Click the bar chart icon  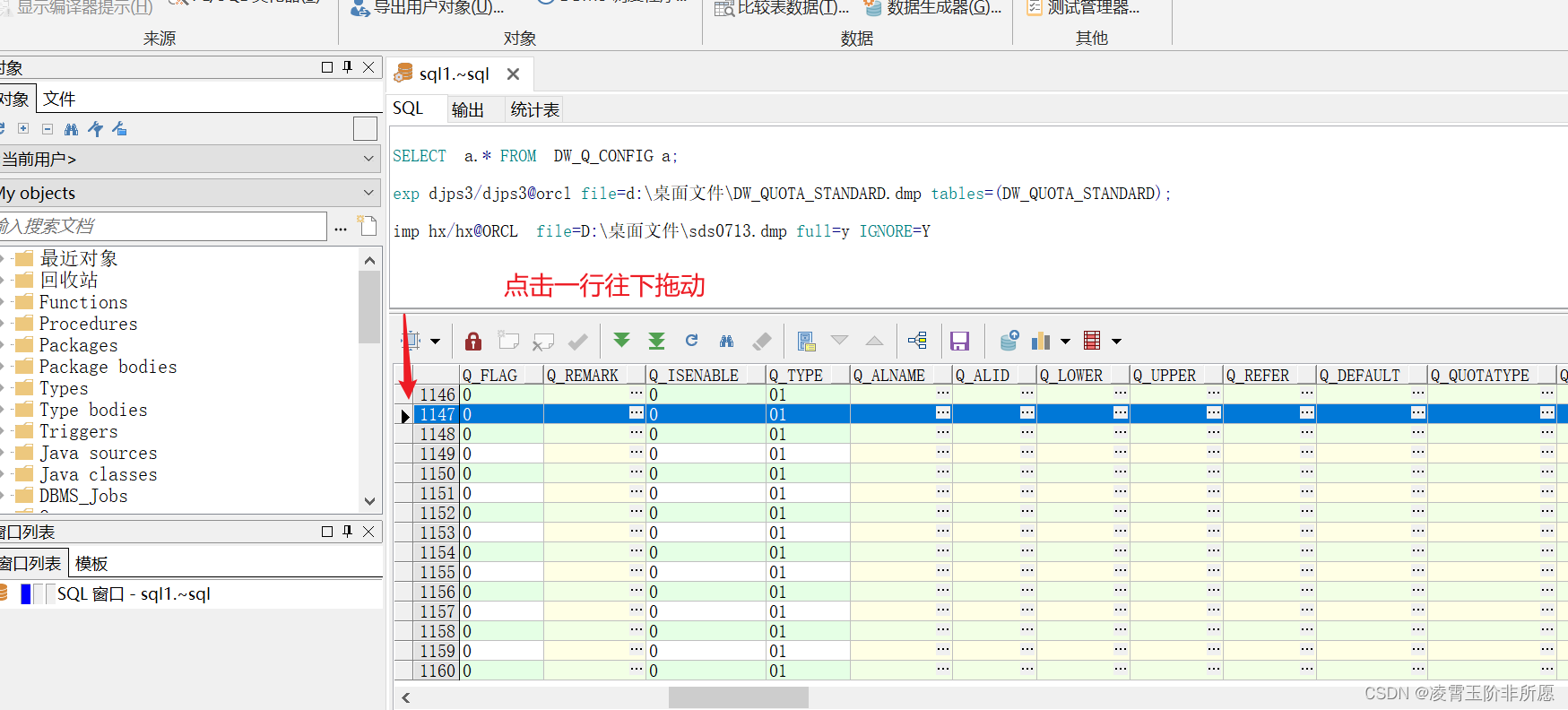(x=1041, y=341)
